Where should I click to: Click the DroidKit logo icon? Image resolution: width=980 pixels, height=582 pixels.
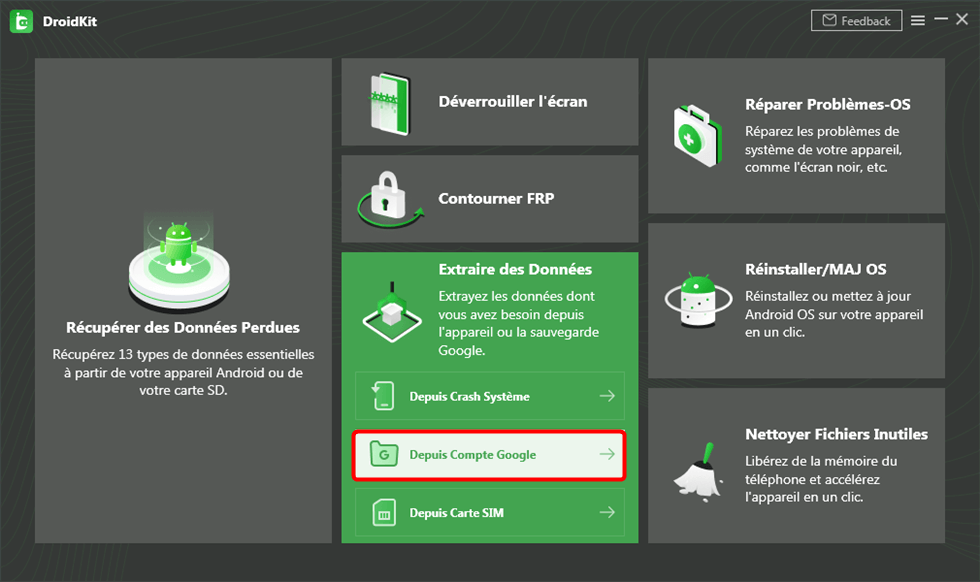tap(22, 21)
